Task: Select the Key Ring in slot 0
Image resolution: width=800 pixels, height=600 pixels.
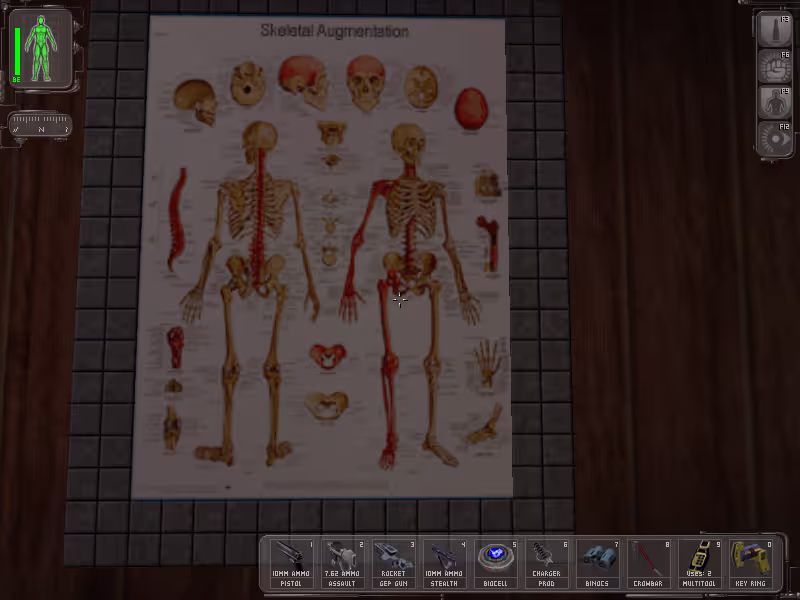Action: tap(751, 560)
